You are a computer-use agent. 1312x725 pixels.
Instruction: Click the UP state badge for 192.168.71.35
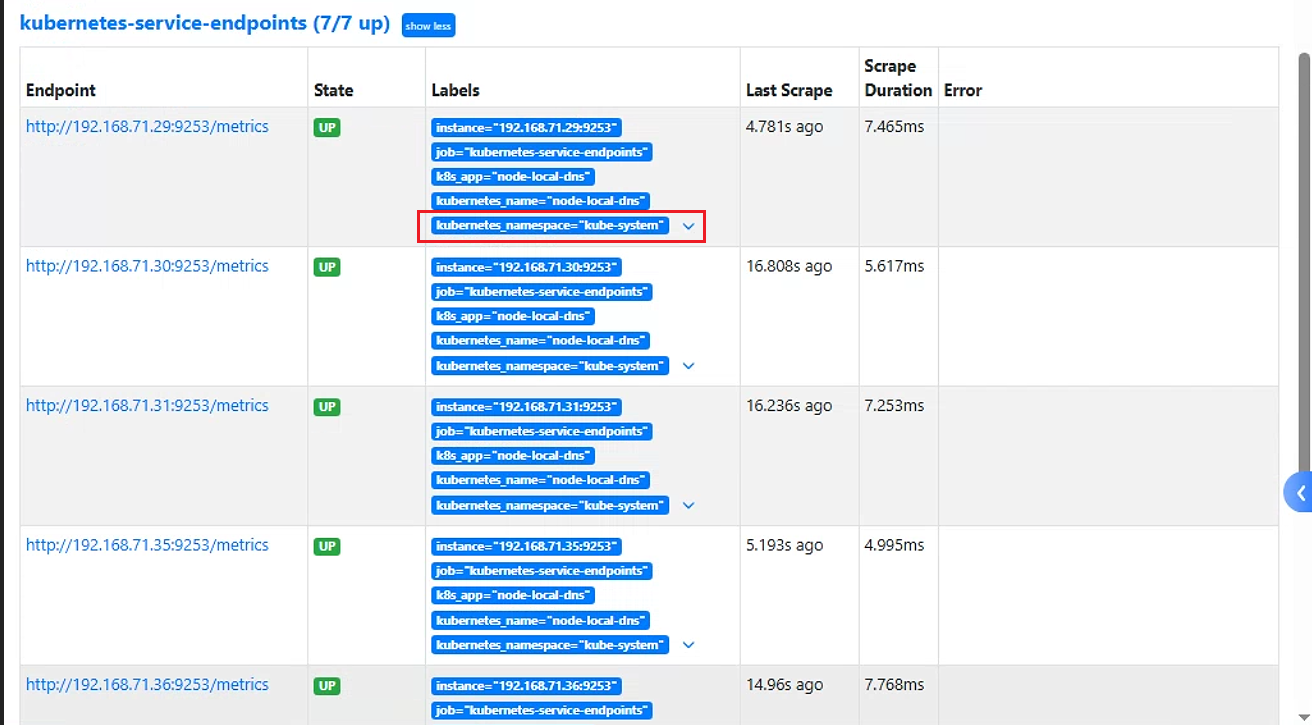click(327, 546)
